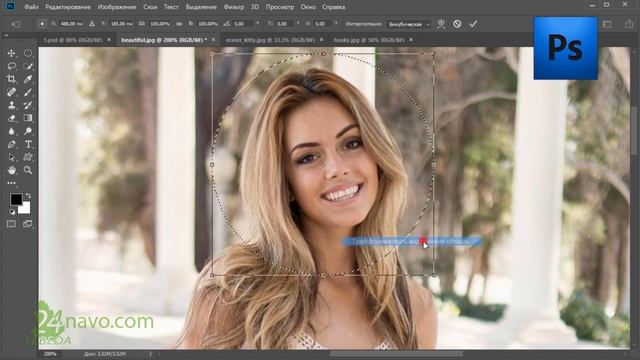Click the Y position input field
Image resolution: width=640 pixels, height=360 pixels.
pos(122,24)
